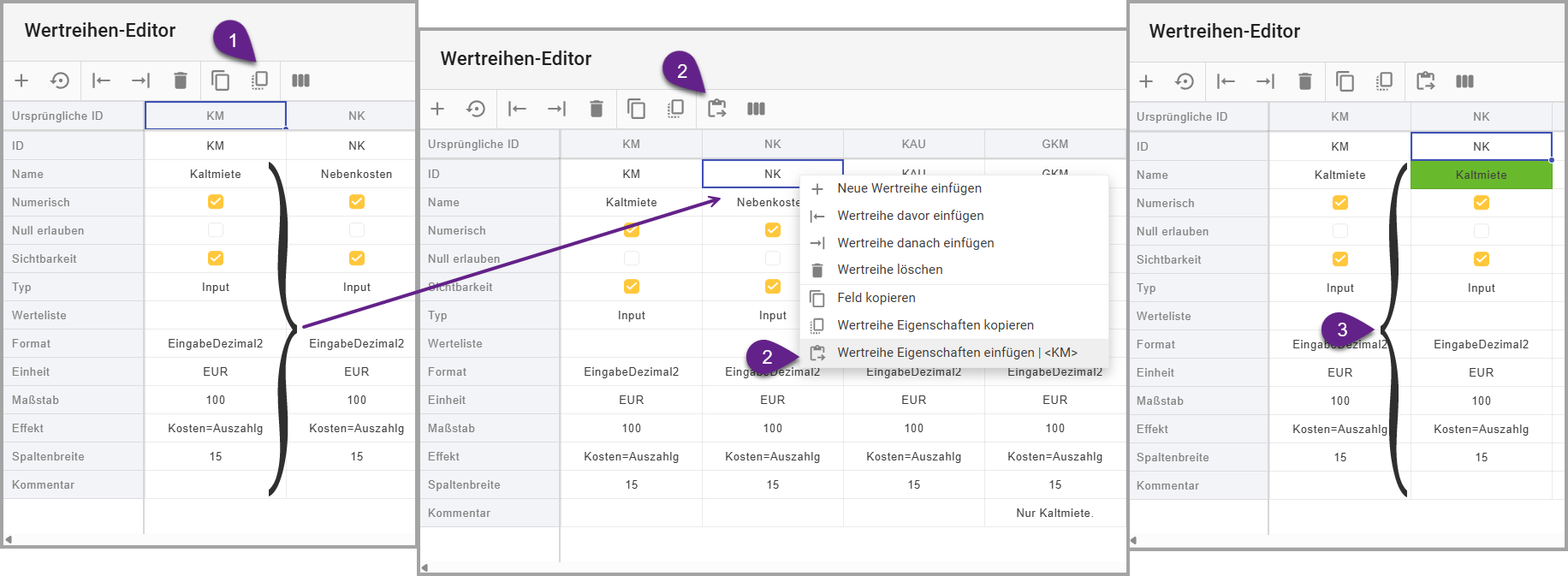The width and height of the screenshot is (1568, 576).
Task: Click the 'Nur Kaltmiete.' comment cell
Action: pos(1055,513)
